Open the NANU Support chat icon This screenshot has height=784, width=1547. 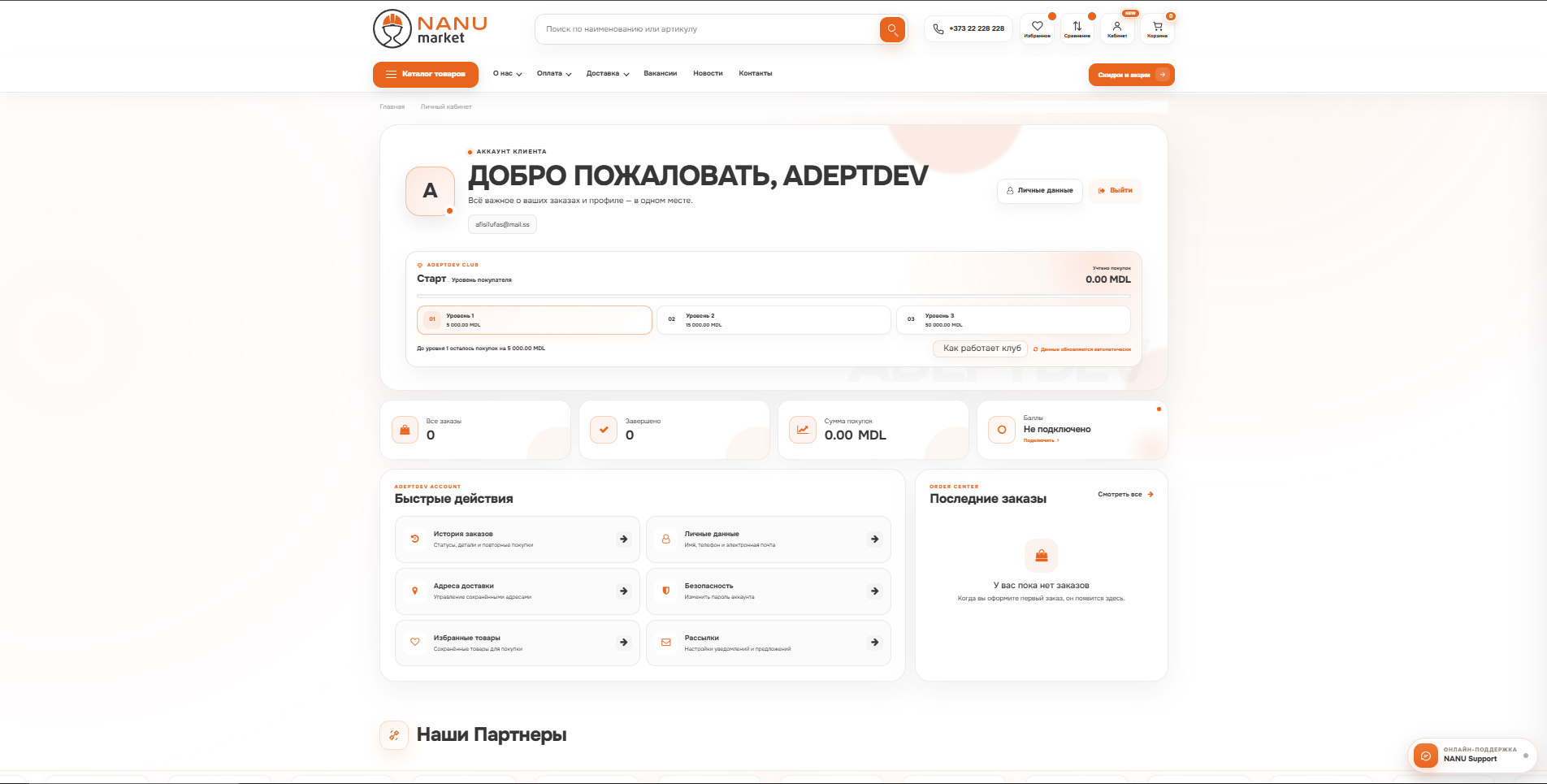1426,756
